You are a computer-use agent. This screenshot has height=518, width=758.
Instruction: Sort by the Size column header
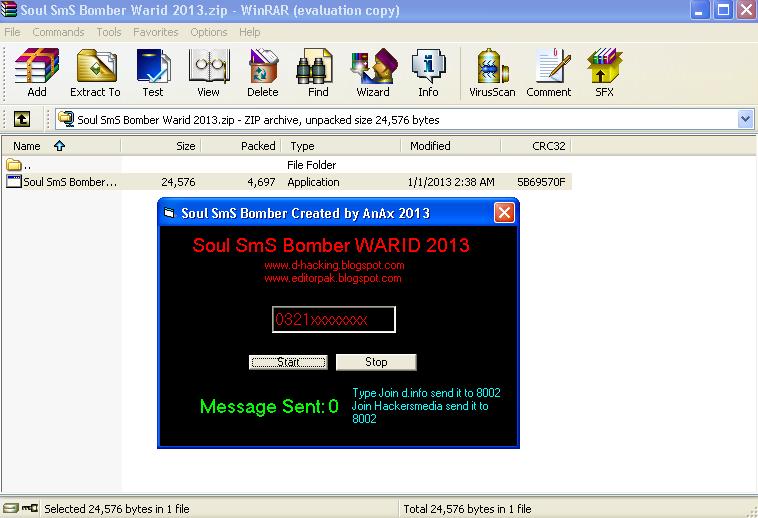tap(161, 146)
